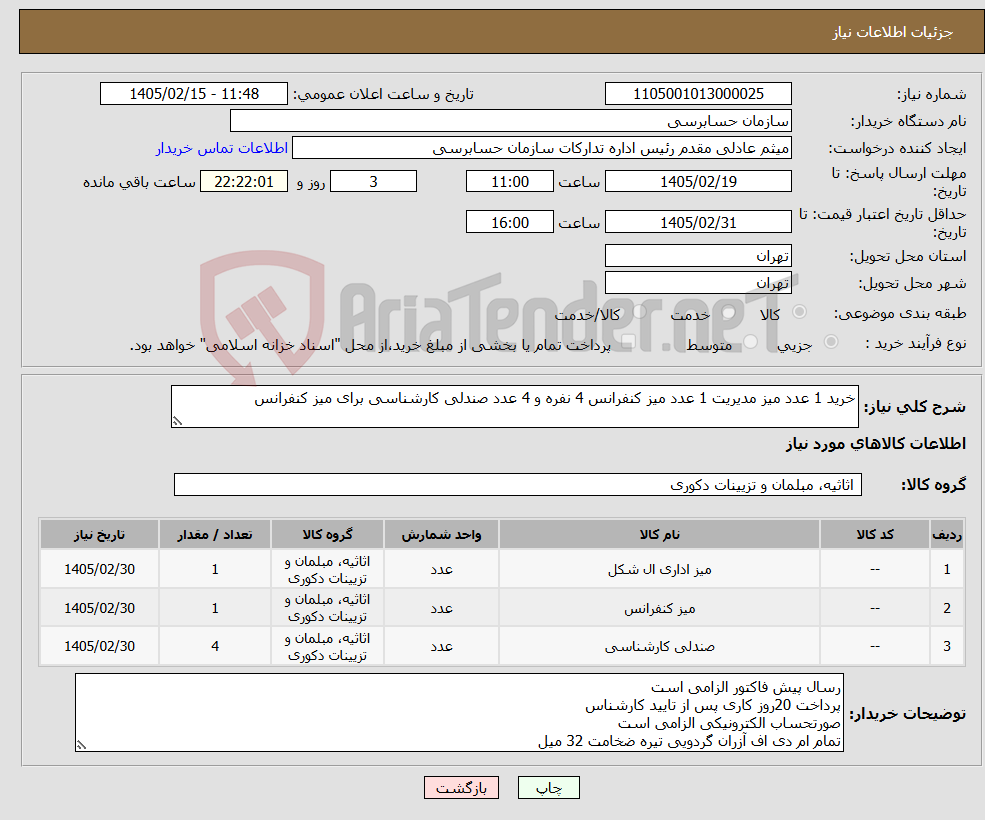Select the کالا radio button

(800, 312)
